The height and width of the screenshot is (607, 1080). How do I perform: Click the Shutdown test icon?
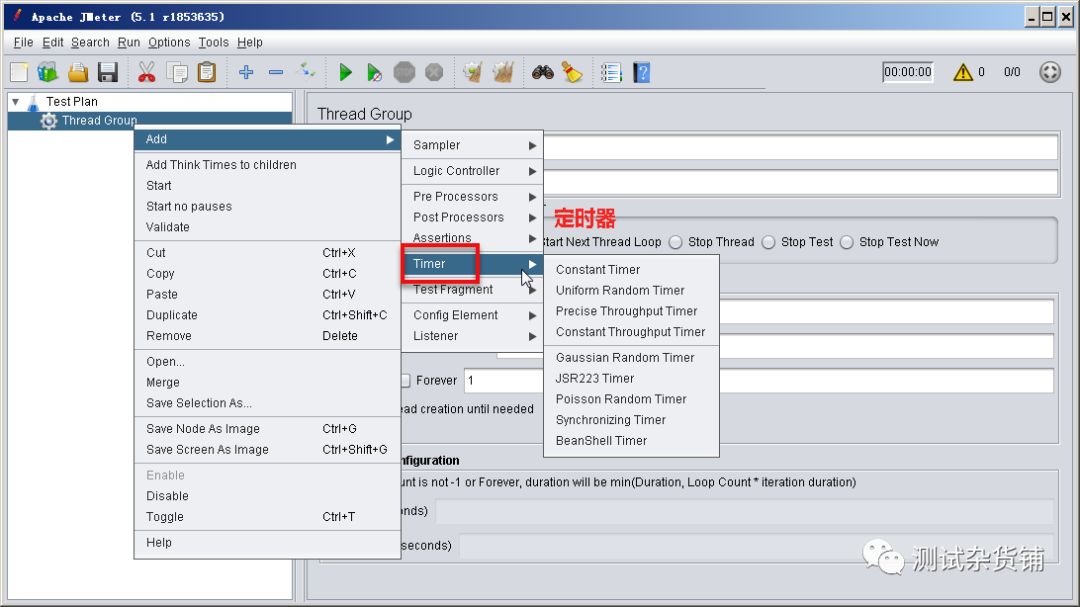434,72
